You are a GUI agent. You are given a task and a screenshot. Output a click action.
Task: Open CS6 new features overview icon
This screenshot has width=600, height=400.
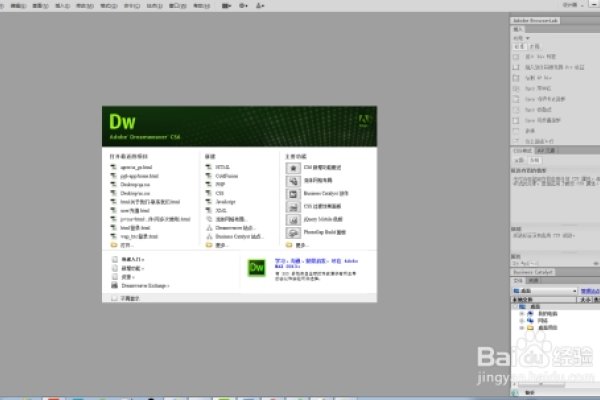[x=293, y=168]
